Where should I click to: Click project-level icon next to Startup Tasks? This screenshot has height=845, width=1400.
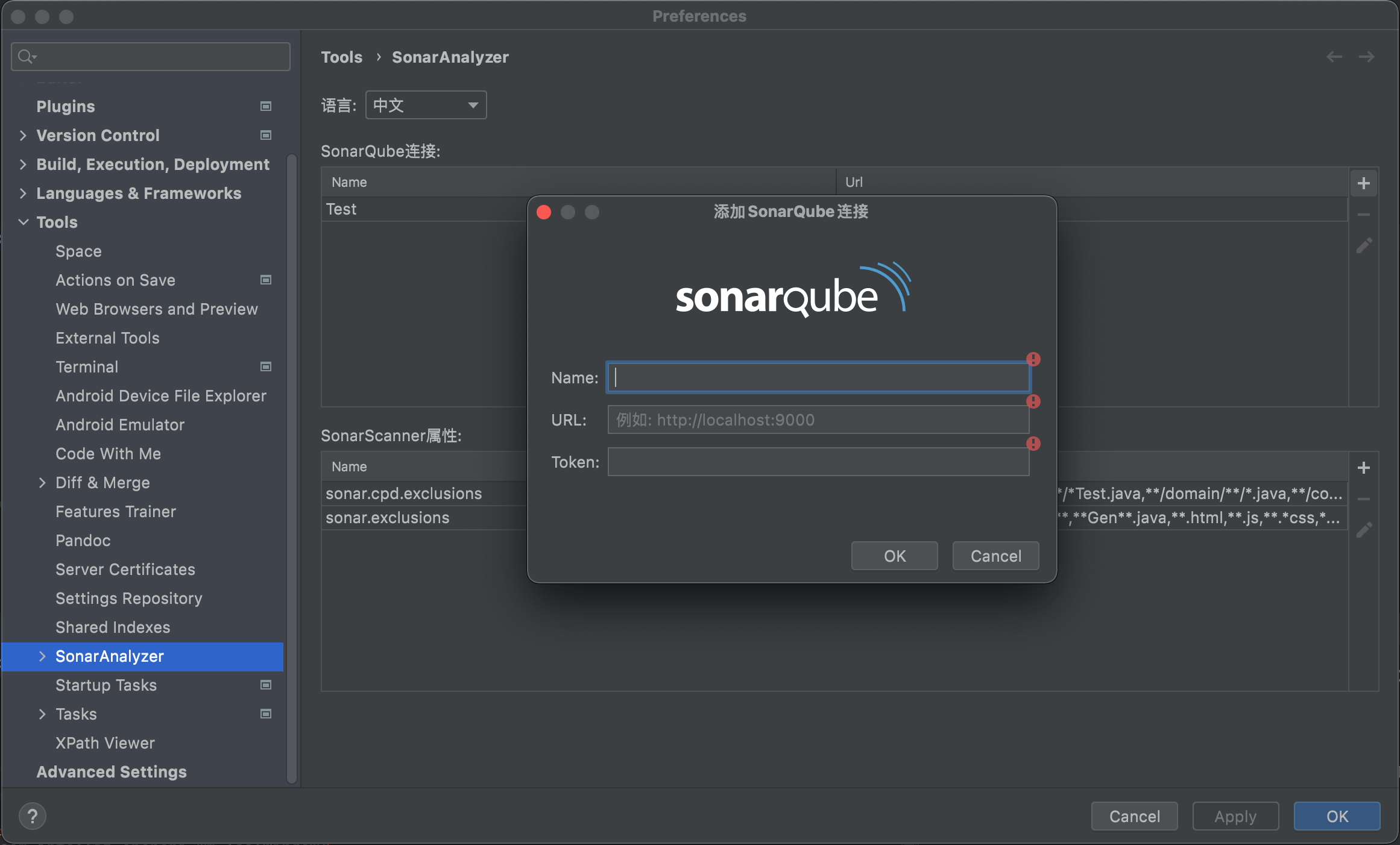[x=265, y=685]
